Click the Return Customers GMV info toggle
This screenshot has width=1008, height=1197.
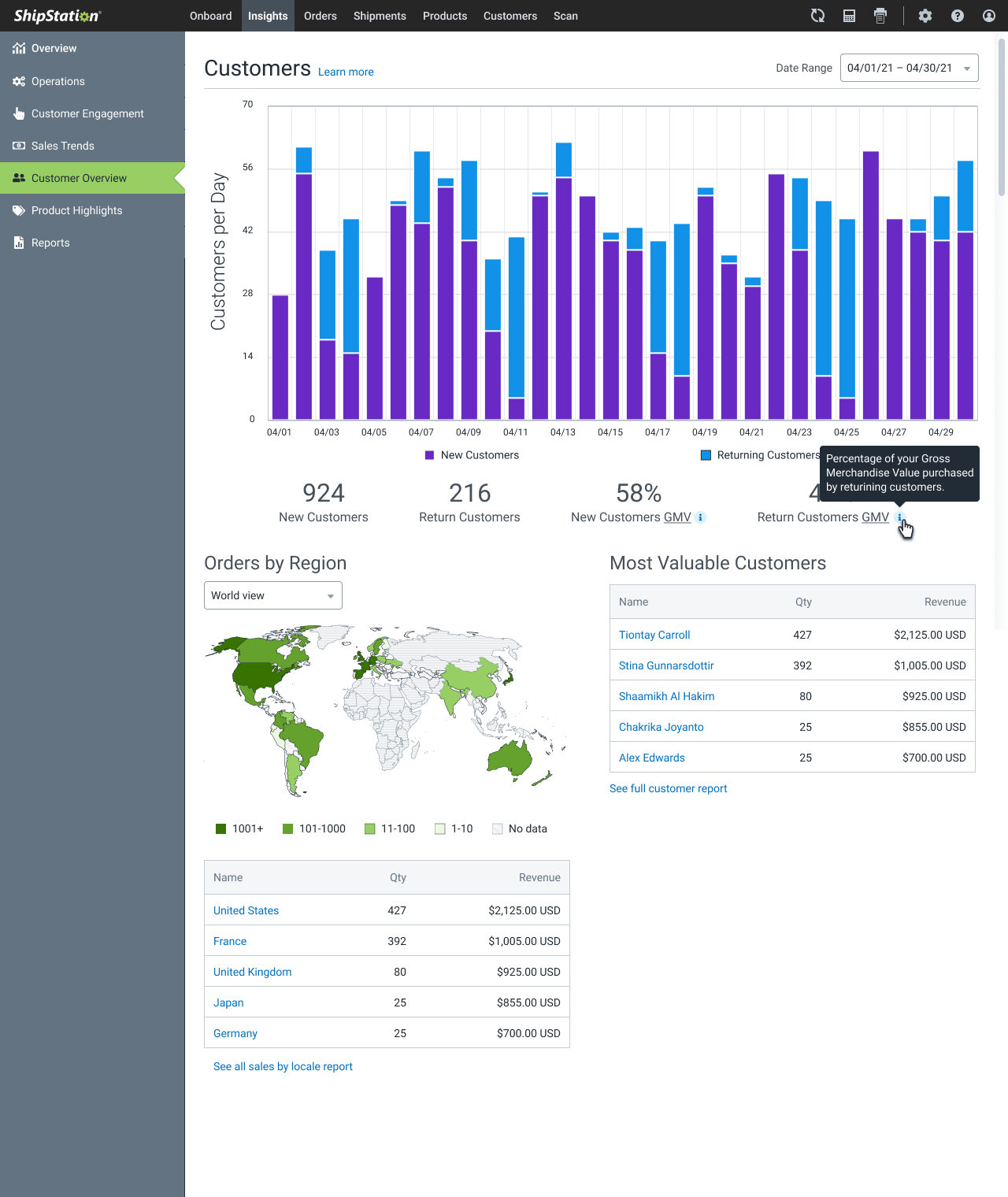coord(900,517)
